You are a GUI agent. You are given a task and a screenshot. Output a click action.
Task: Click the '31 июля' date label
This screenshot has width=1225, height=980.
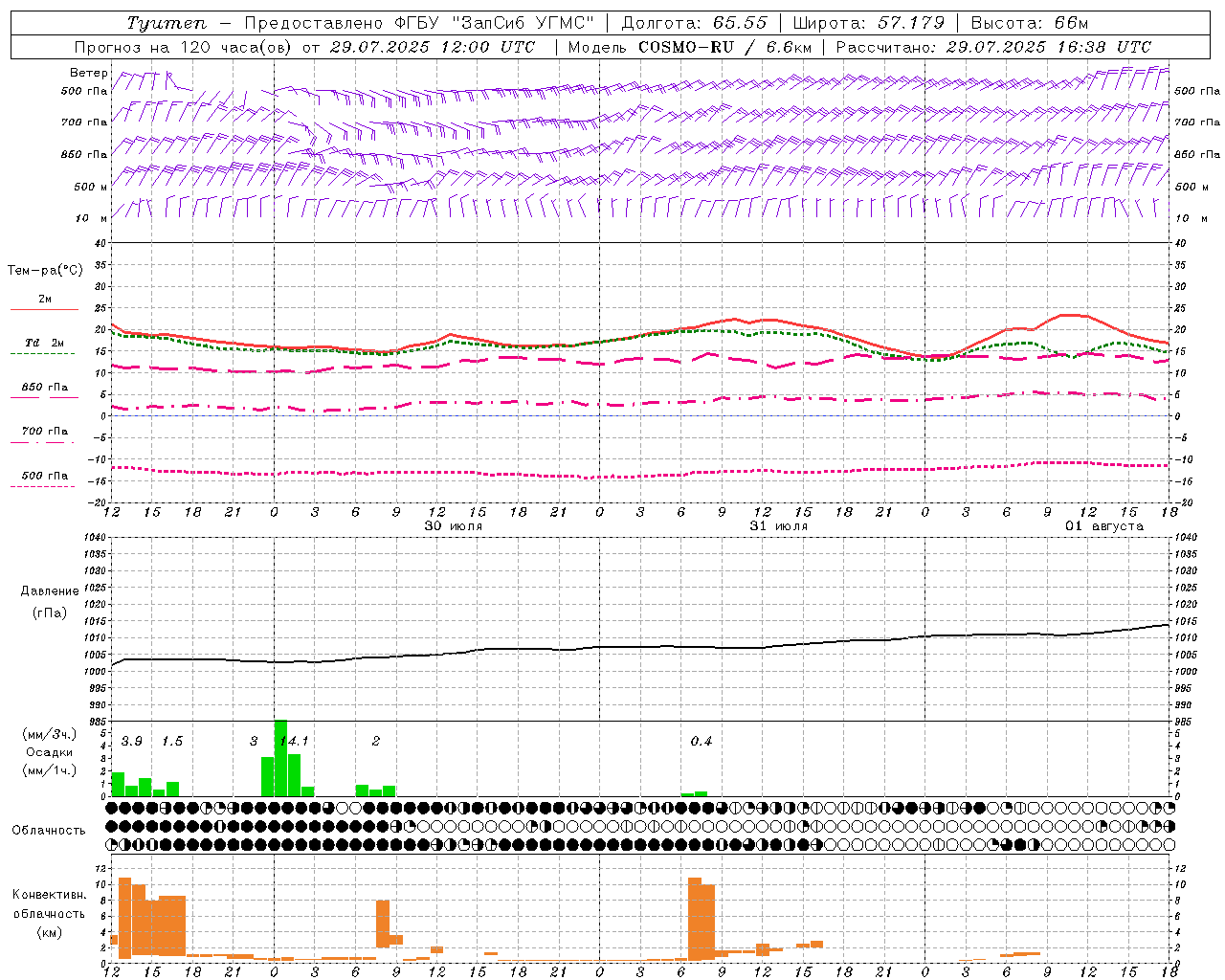tap(779, 526)
